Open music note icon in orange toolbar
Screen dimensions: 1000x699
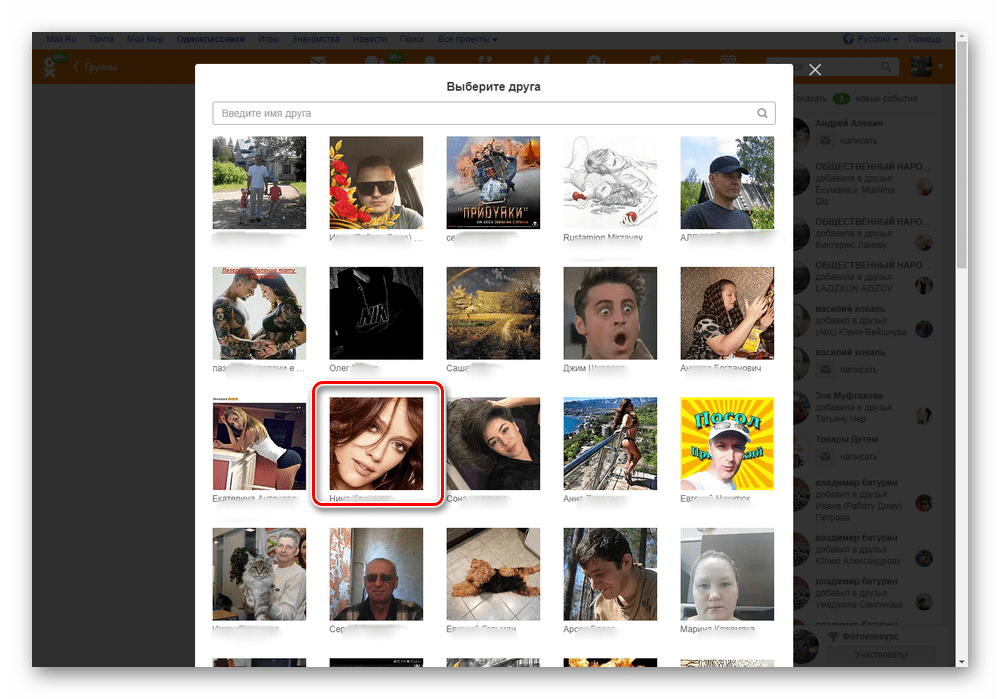point(655,61)
